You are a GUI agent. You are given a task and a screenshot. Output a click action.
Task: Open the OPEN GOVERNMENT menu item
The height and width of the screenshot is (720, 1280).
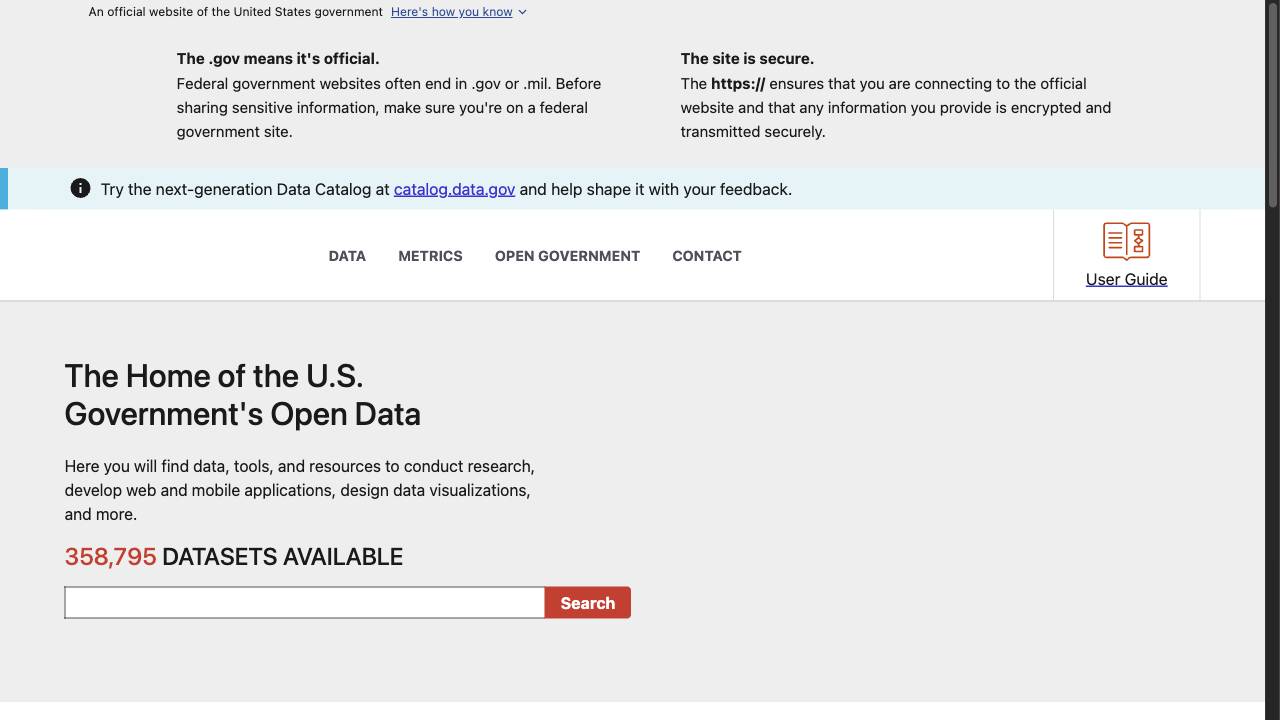pos(567,256)
